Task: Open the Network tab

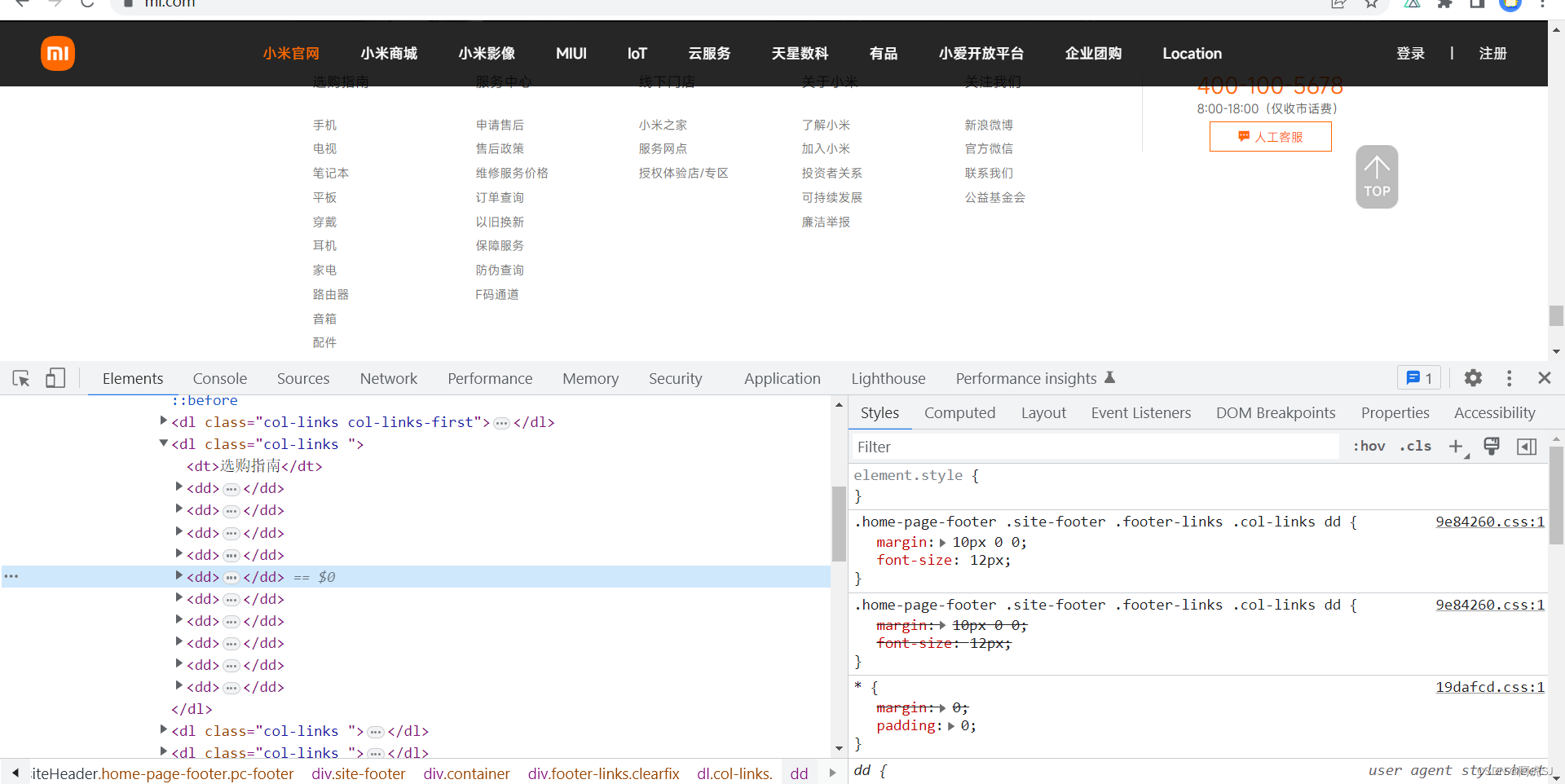Action: (389, 378)
